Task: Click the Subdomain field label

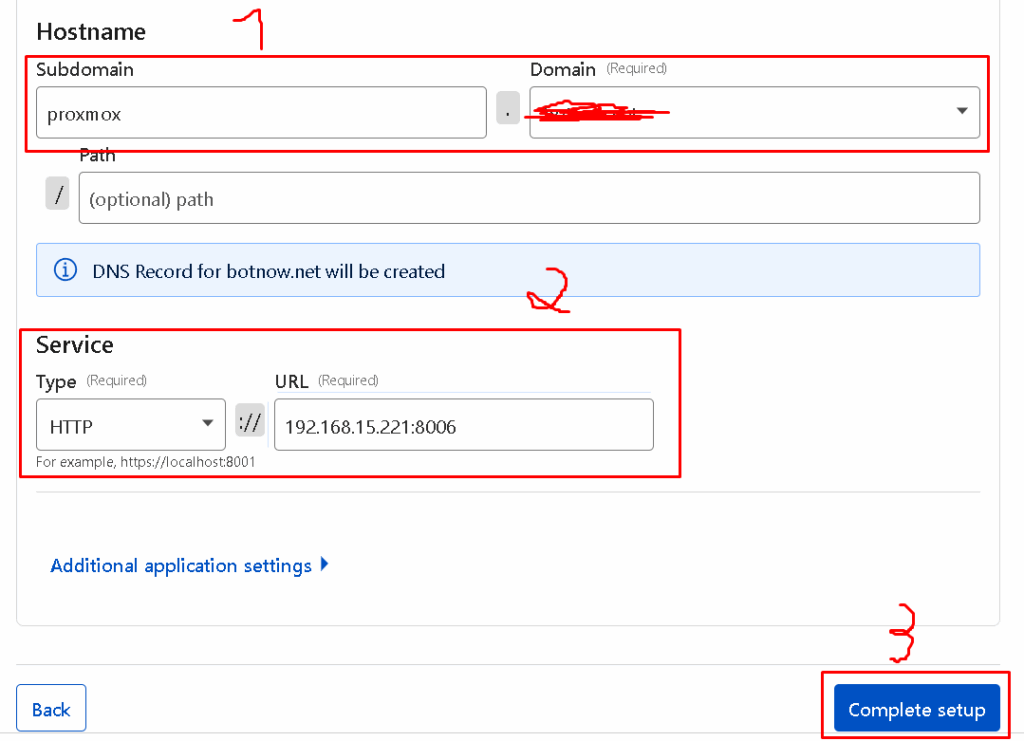Action: pyautogui.click(x=85, y=70)
